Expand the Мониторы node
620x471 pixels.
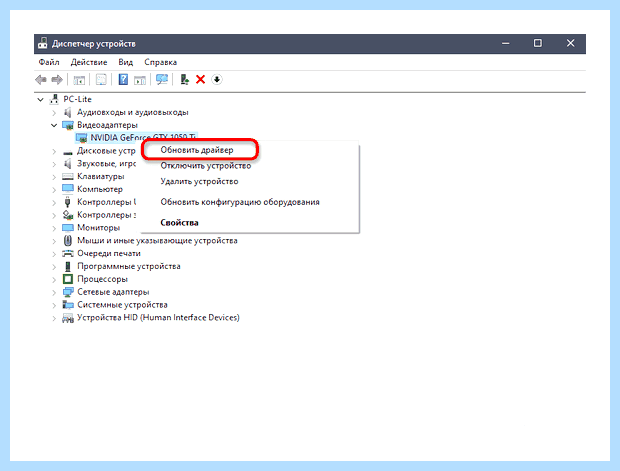[x=54, y=228]
